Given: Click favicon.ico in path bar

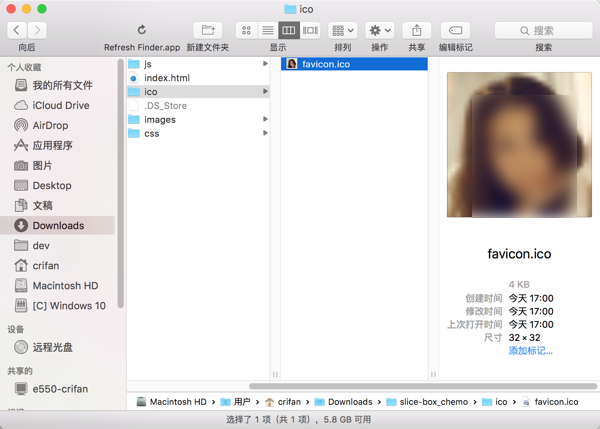Looking at the screenshot, I should click(x=550, y=402).
